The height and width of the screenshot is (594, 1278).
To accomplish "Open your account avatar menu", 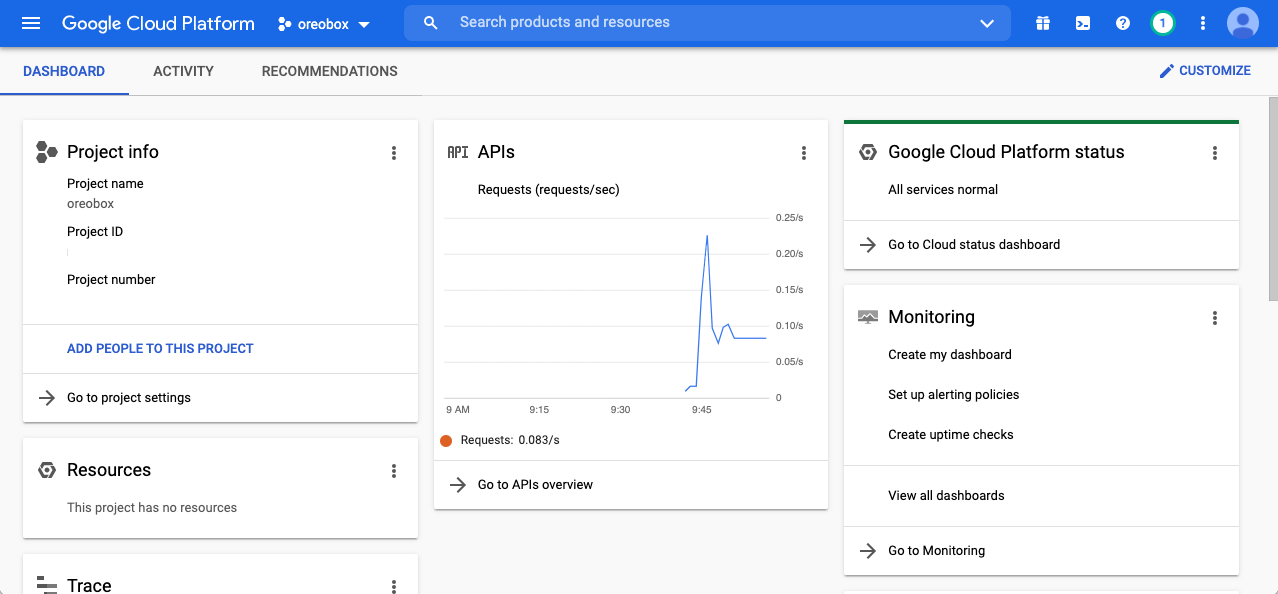I will pyautogui.click(x=1242, y=22).
